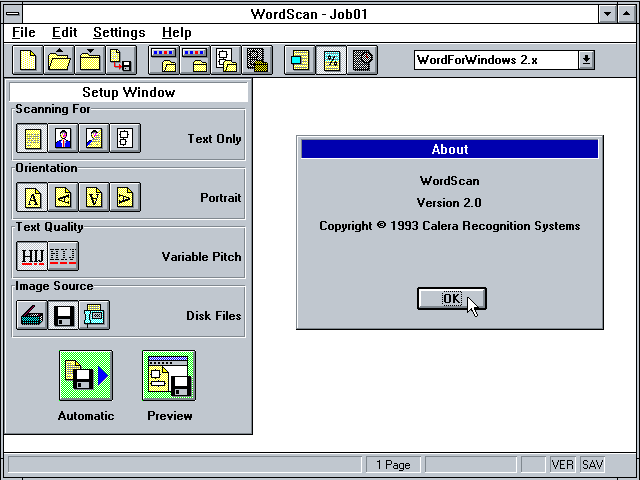
Task: Minimize the WordScan window
Action: coord(607,14)
